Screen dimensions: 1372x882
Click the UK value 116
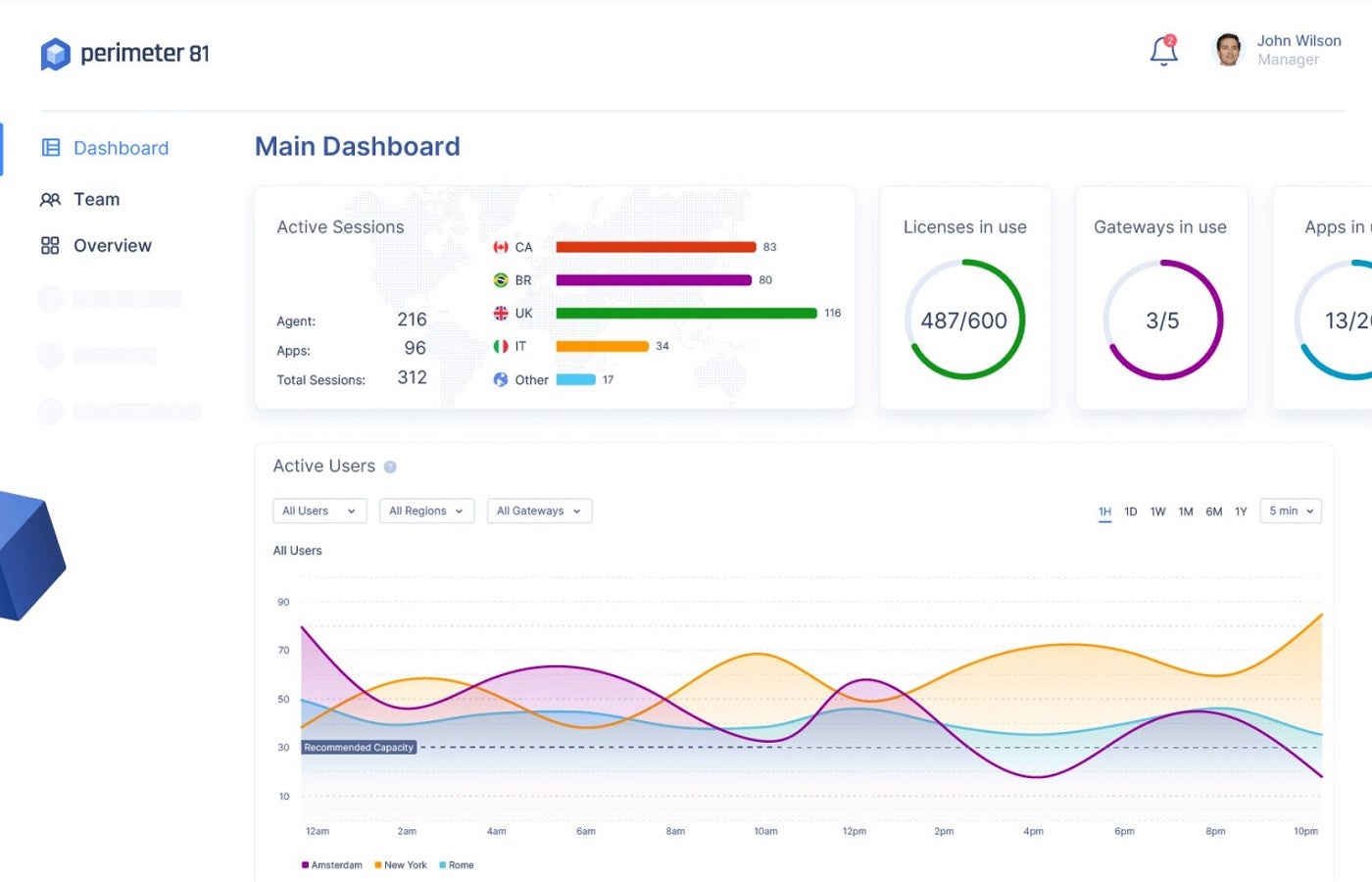coord(832,314)
